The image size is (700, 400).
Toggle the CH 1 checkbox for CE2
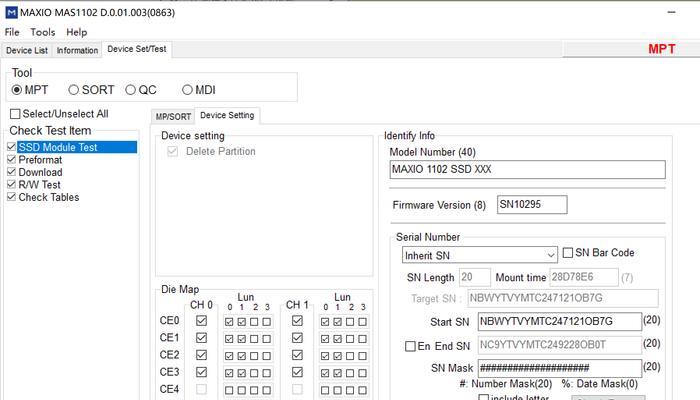297,355
